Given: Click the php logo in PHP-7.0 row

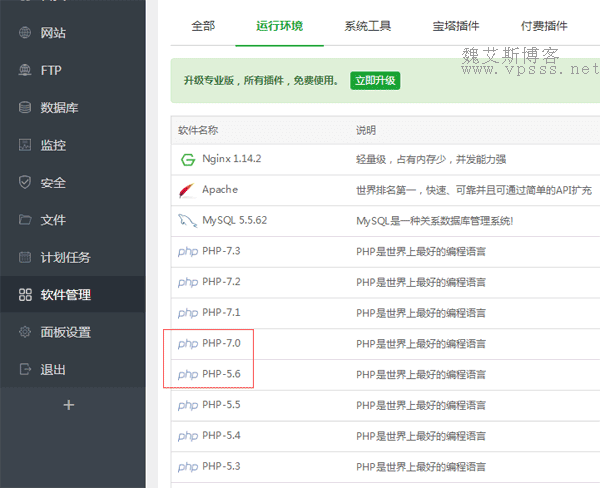Looking at the screenshot, I should (x=188, y=344).
